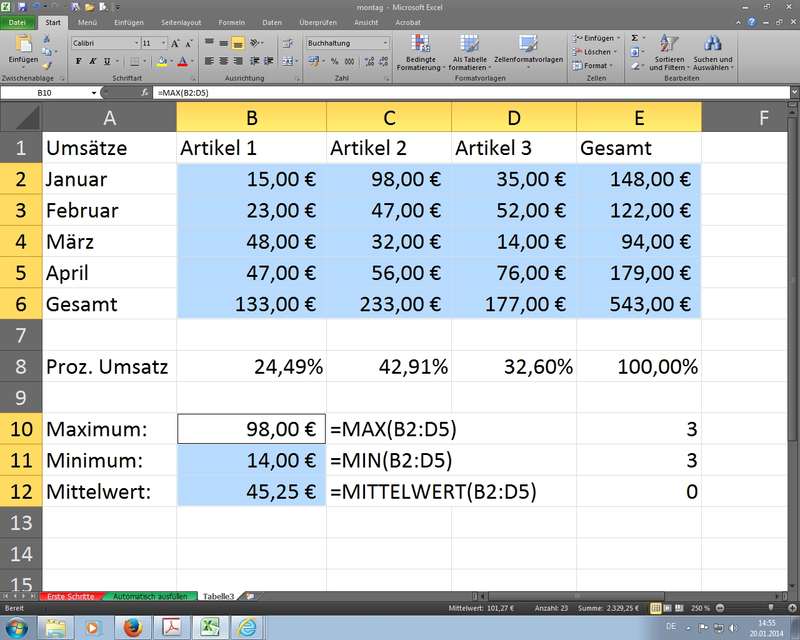Click the Format Painter brush icon

(x=48, y=66)
